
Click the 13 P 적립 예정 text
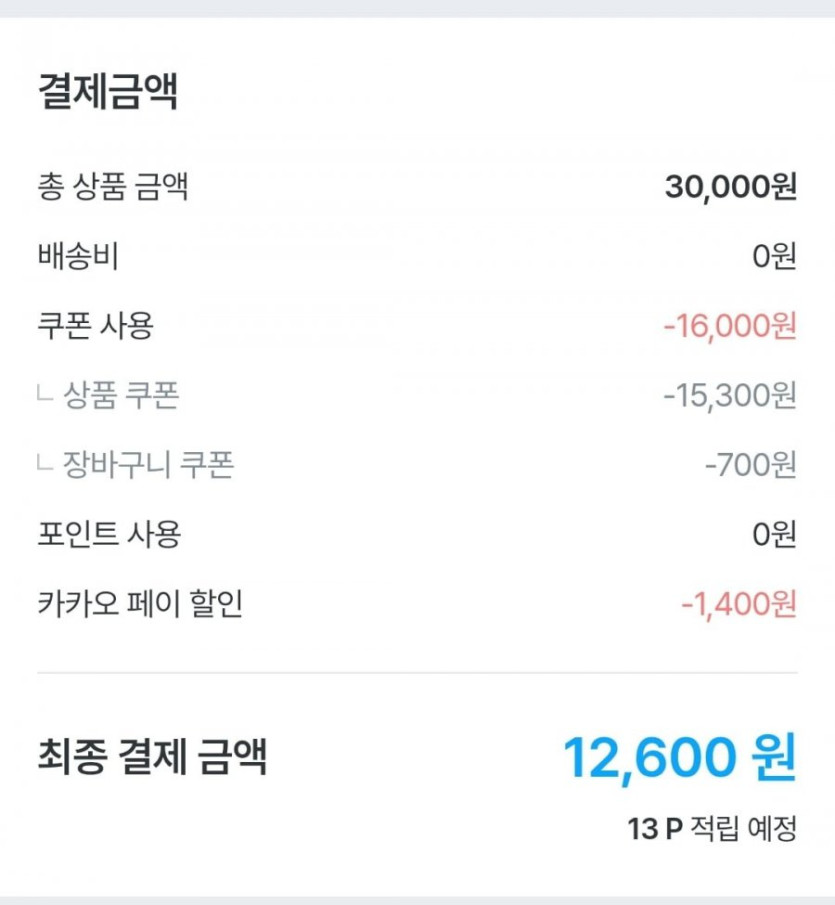pyautogui.click(x=712, y=829)
